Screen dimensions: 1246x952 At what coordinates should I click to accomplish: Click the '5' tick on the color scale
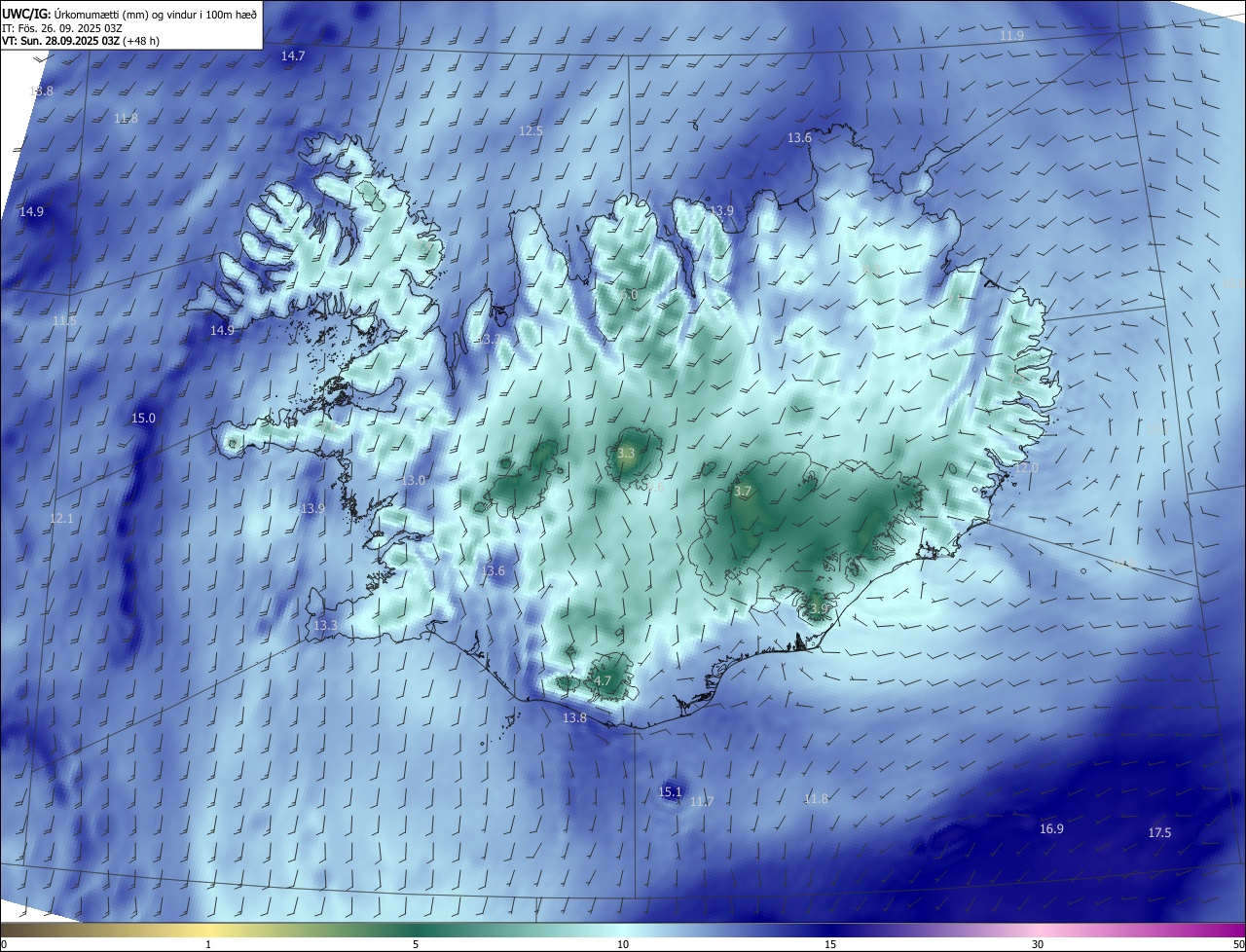coord(416,944)
